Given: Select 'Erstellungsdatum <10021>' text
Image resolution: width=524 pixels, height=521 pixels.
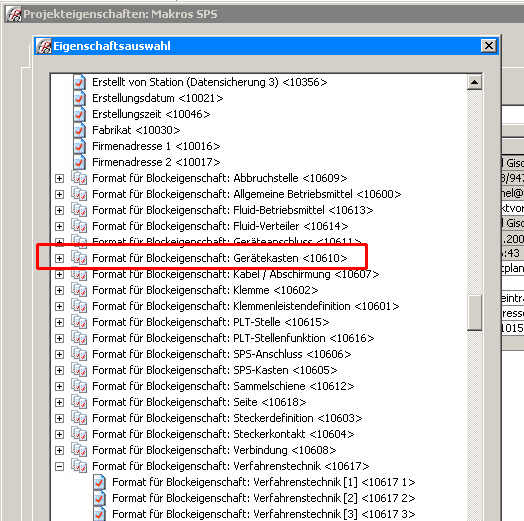Looking at the screenshot, I should (158, 98).
